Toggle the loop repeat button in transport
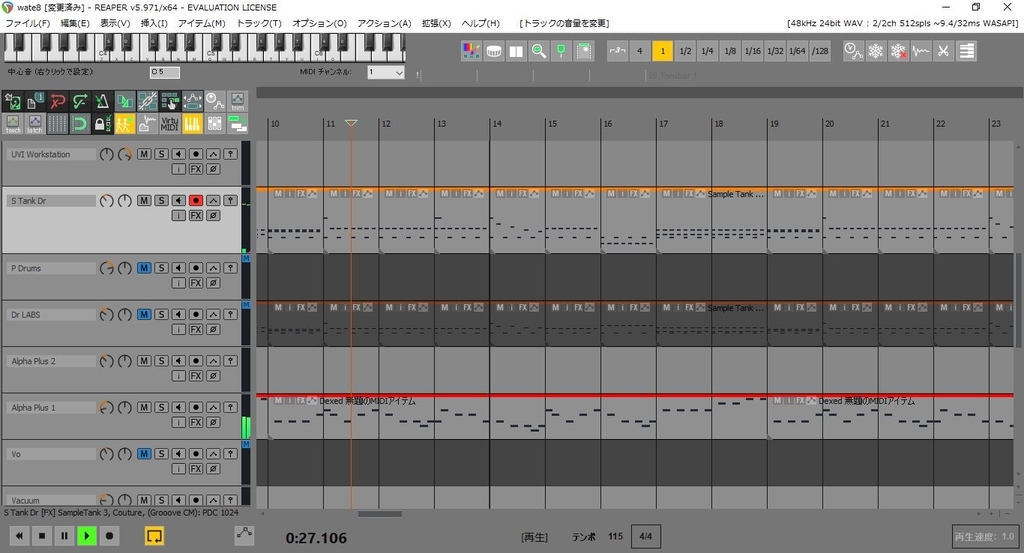1024x553 pixels. pyautogui.click(x=154, y=536)
